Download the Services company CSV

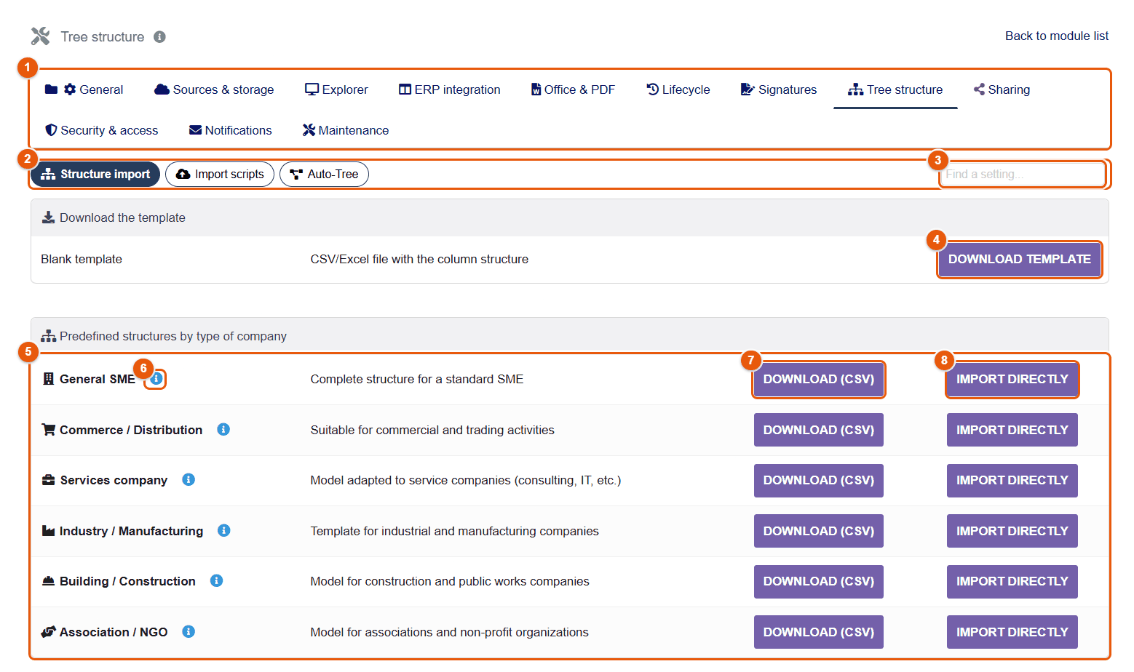point(819,480)
